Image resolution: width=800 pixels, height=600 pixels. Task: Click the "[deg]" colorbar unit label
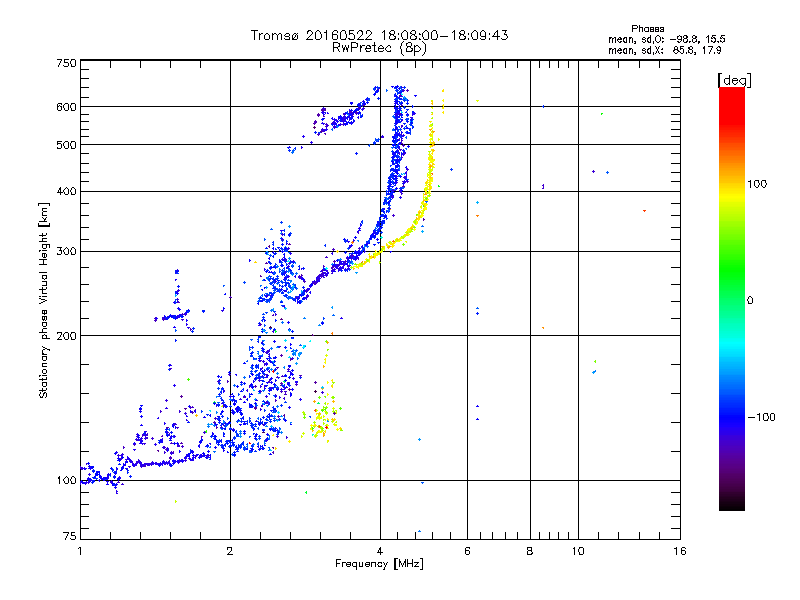tap(734, 80)
